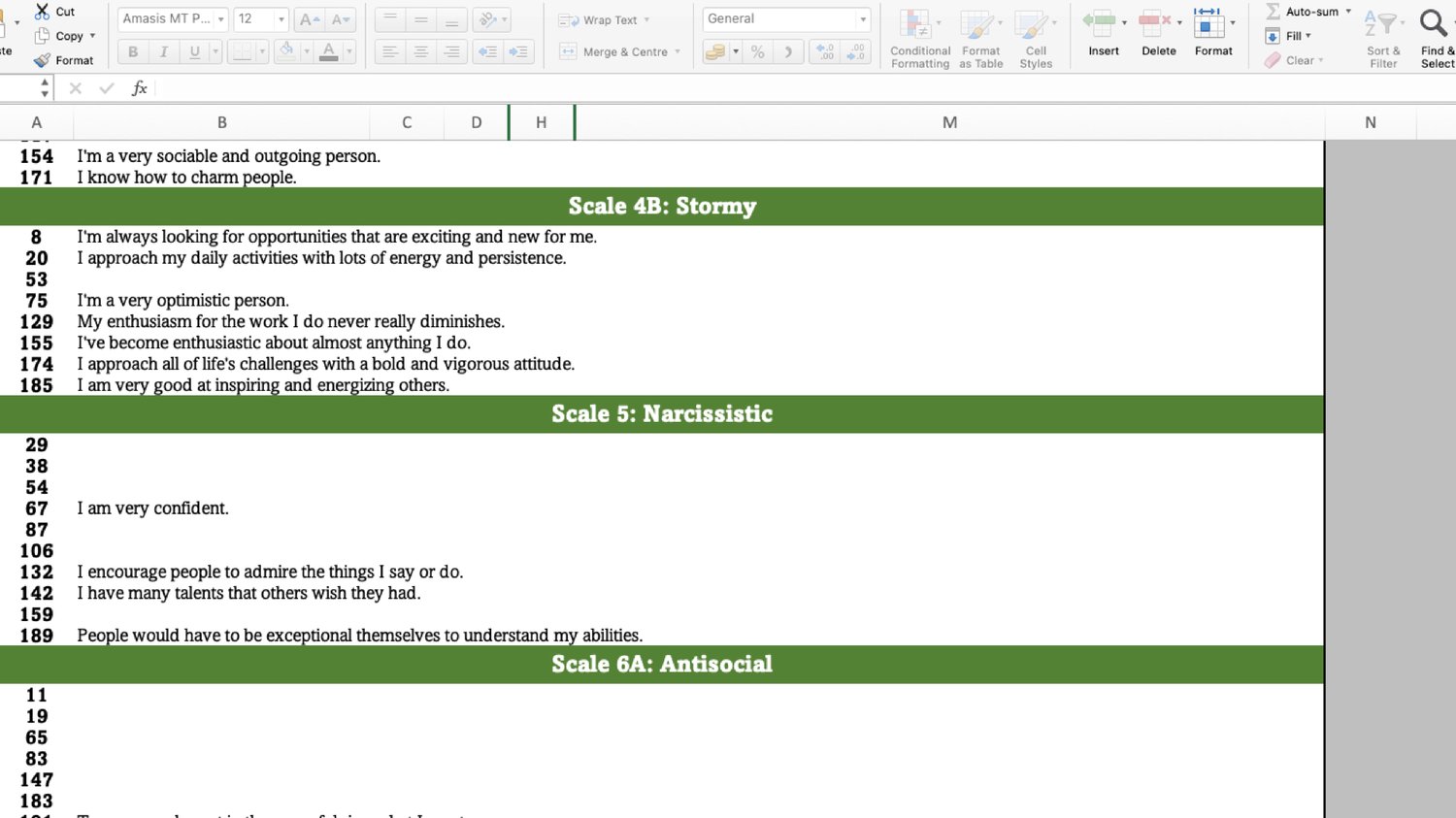Viewport: 1456px width, 818px height.
Task: Click the cell 'I am very confident.'
Action: point(153,508)
